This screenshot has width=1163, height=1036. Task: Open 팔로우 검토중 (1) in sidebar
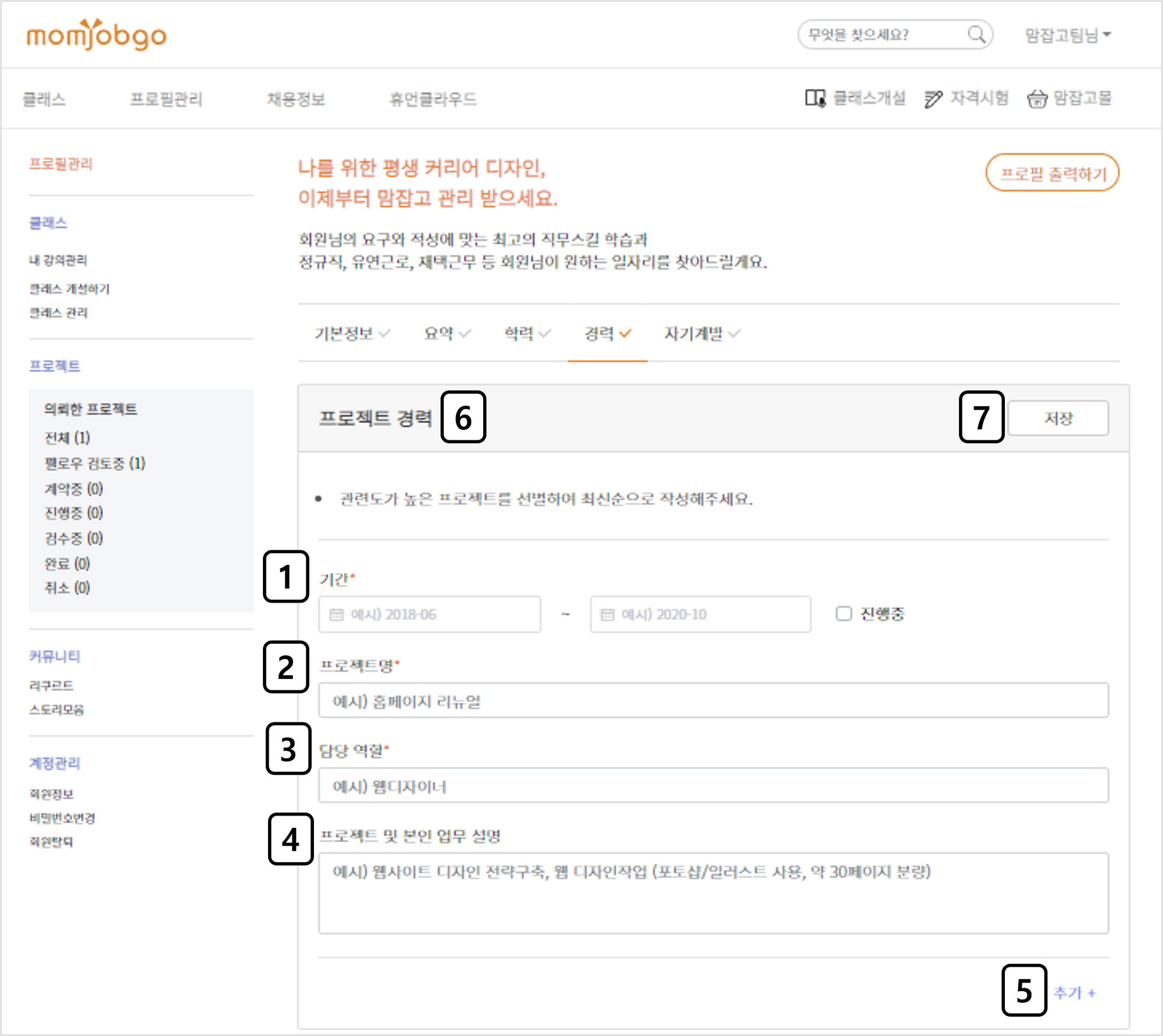coord(95,464)
